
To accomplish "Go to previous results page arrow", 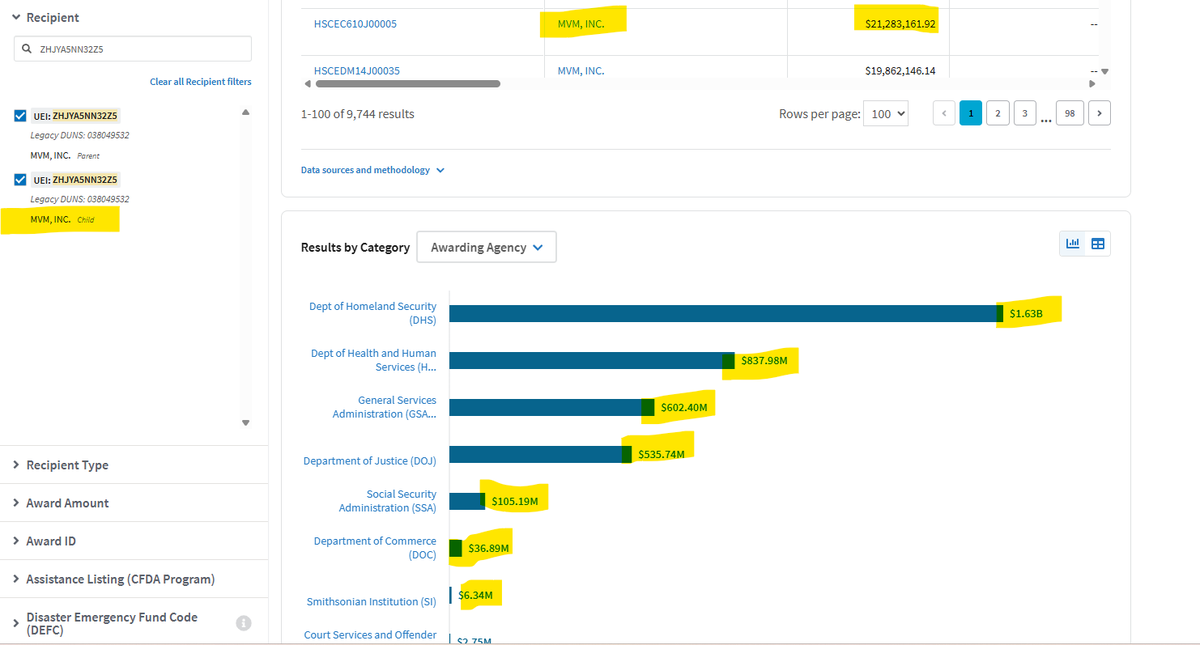I will point(943,113).
